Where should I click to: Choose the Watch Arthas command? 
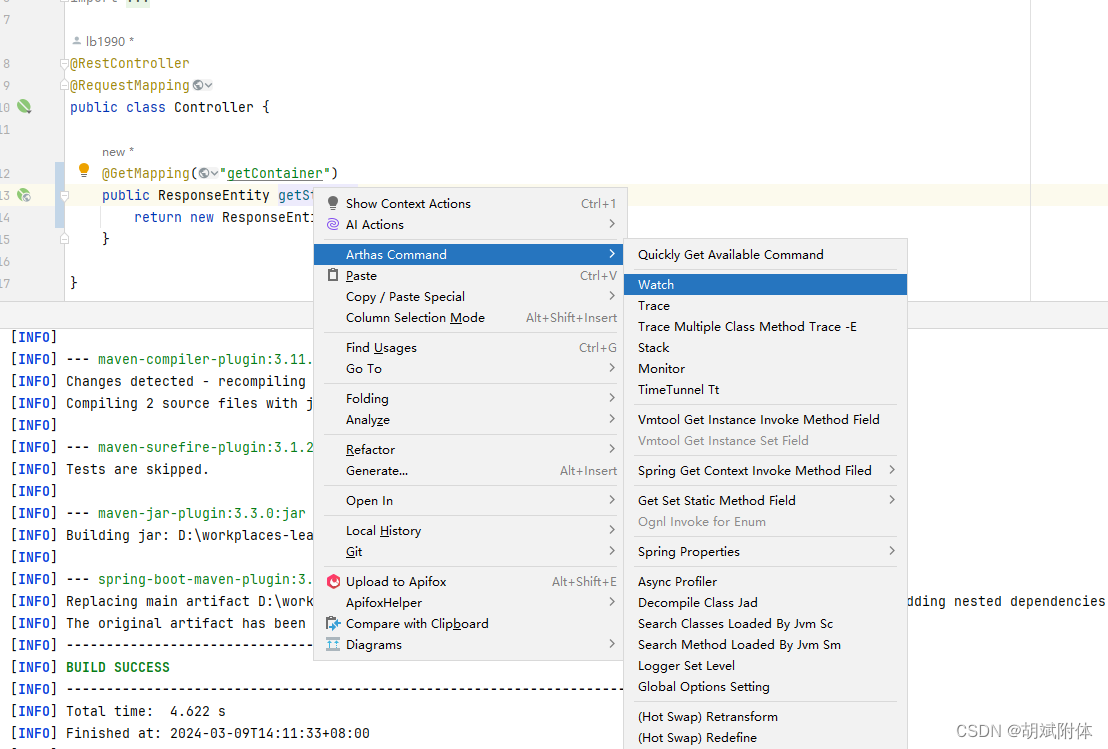pyautogui.click(x=765, y=284)
